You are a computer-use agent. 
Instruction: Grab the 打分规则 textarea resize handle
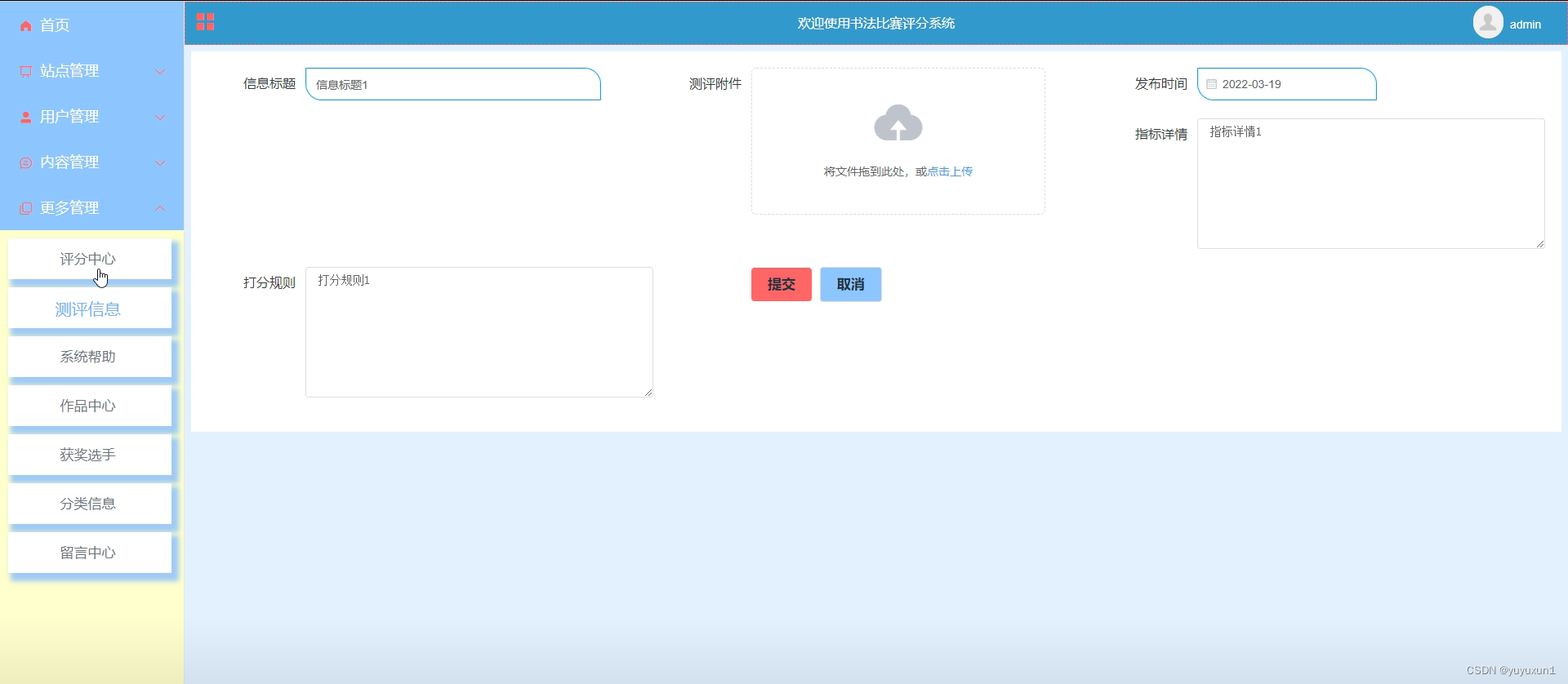click(648, 393)
